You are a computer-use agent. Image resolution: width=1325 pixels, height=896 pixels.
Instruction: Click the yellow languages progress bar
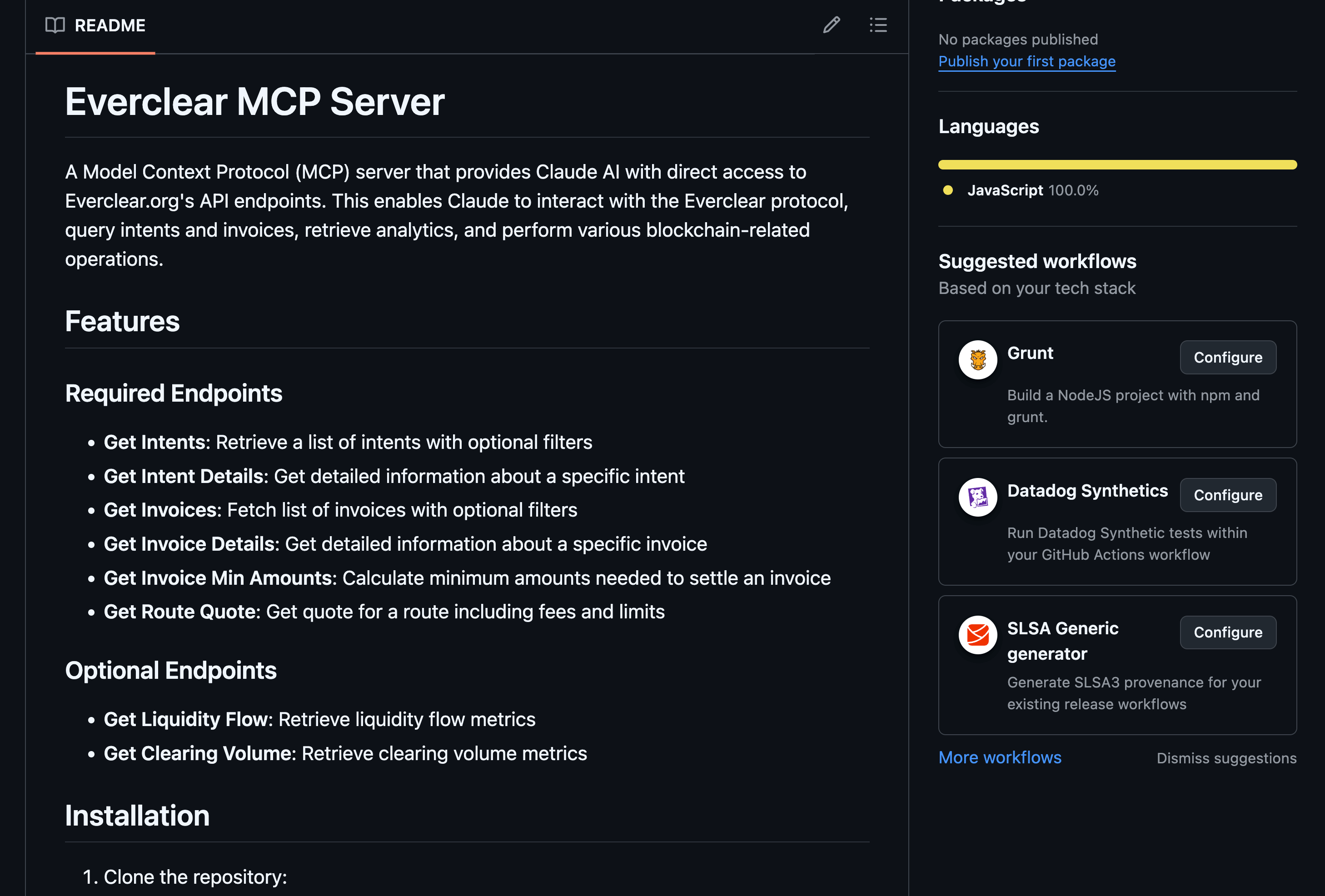(1117, 165)
